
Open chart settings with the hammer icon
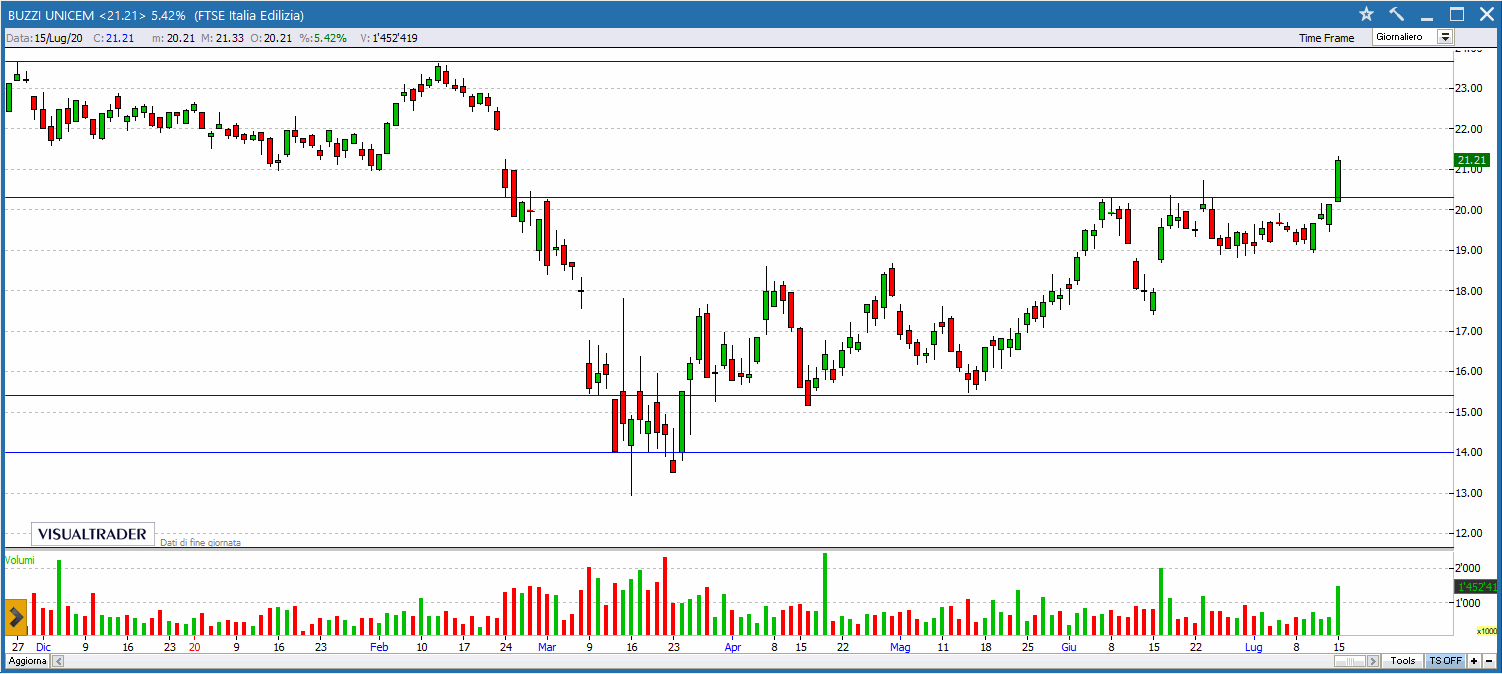pos(1397,14)
